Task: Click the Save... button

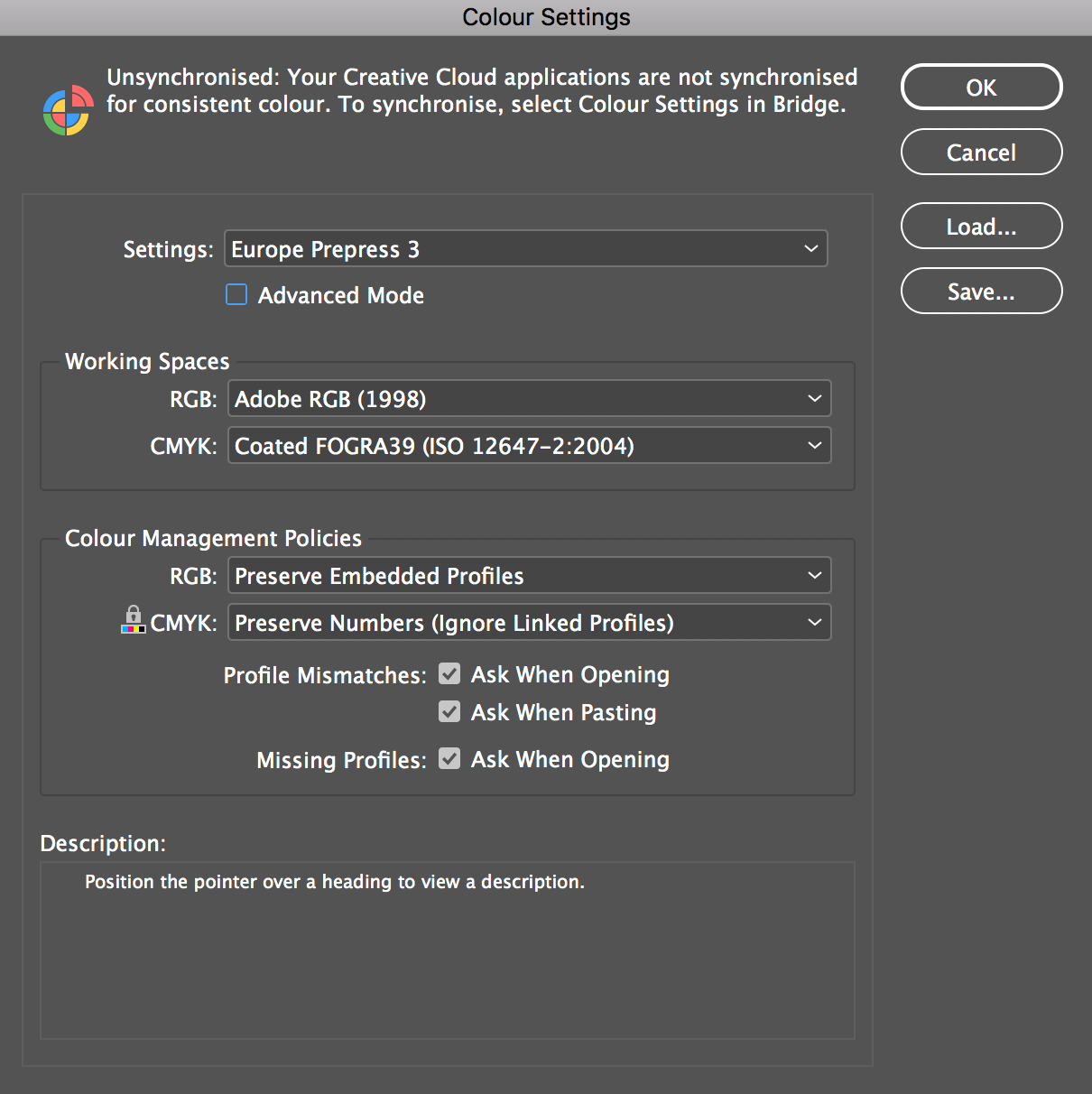Action: point(981,291)
